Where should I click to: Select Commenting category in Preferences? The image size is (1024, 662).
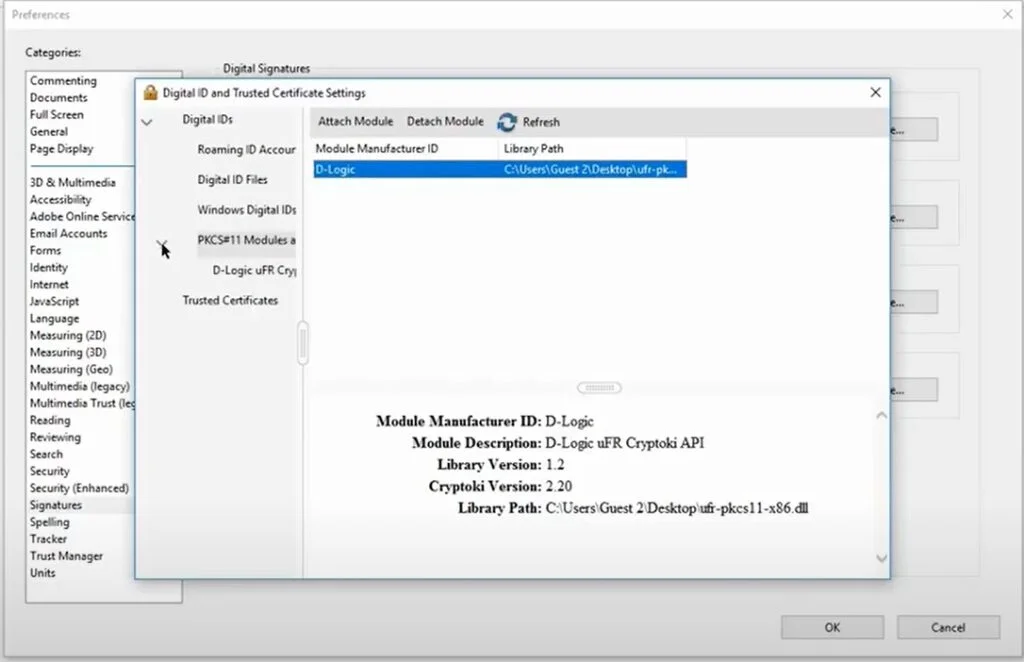(63, 81)
